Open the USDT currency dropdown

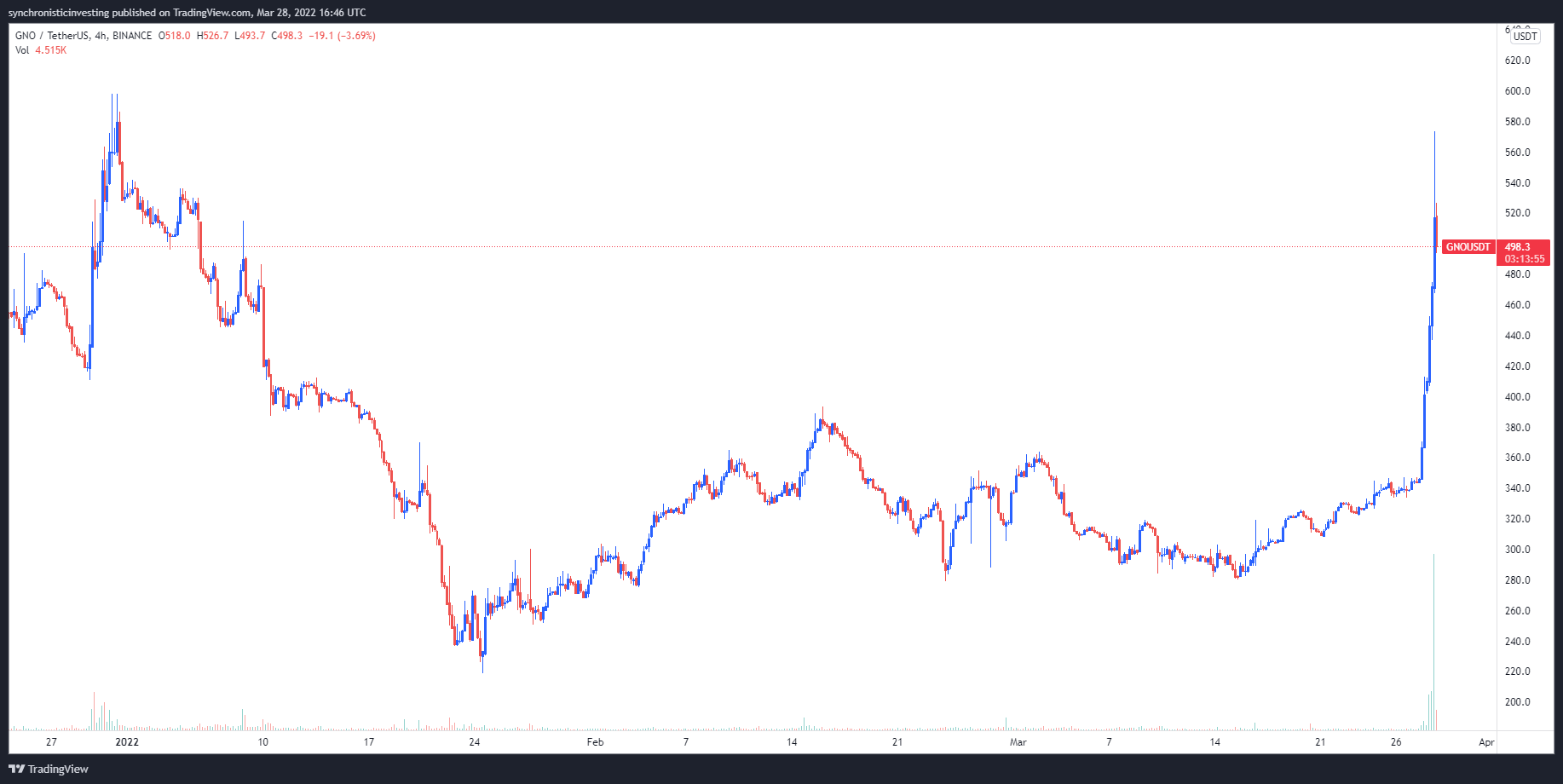click(x=1525, y=36)
